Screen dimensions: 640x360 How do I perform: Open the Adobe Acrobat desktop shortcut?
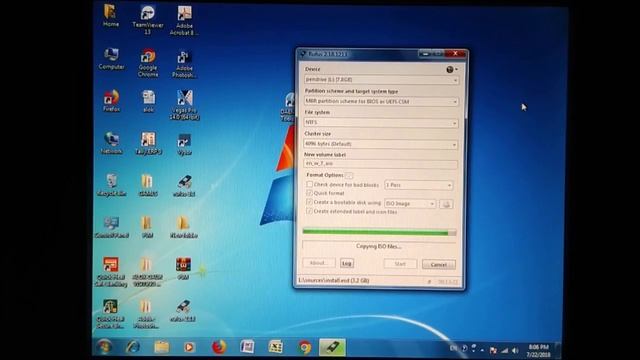(184, 20)
